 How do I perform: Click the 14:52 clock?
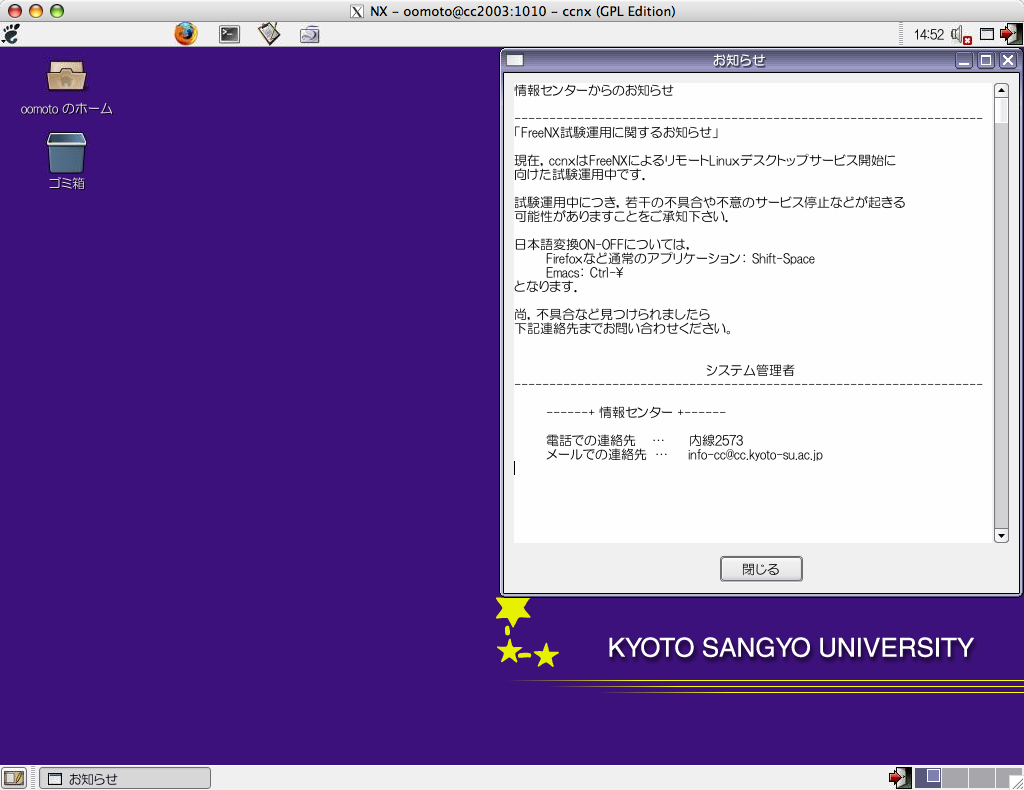click(x=929, y=35)
